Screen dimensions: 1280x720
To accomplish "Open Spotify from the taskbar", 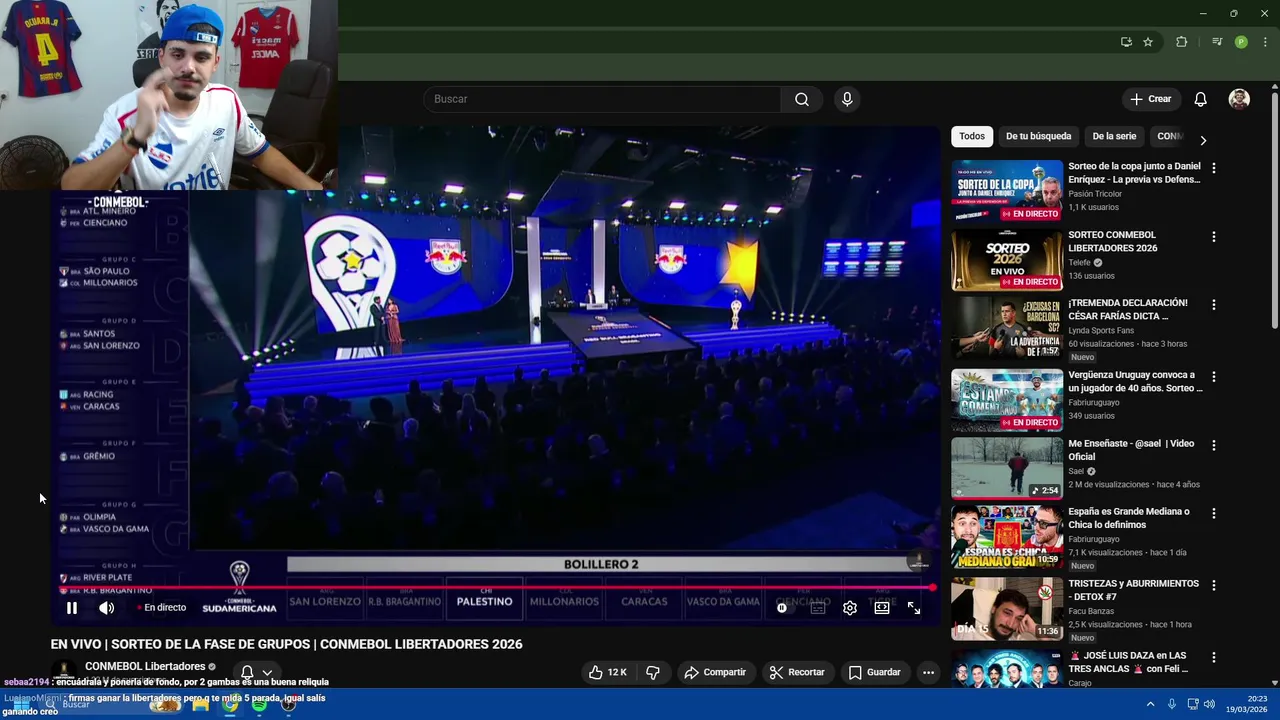I will [259, 704].
